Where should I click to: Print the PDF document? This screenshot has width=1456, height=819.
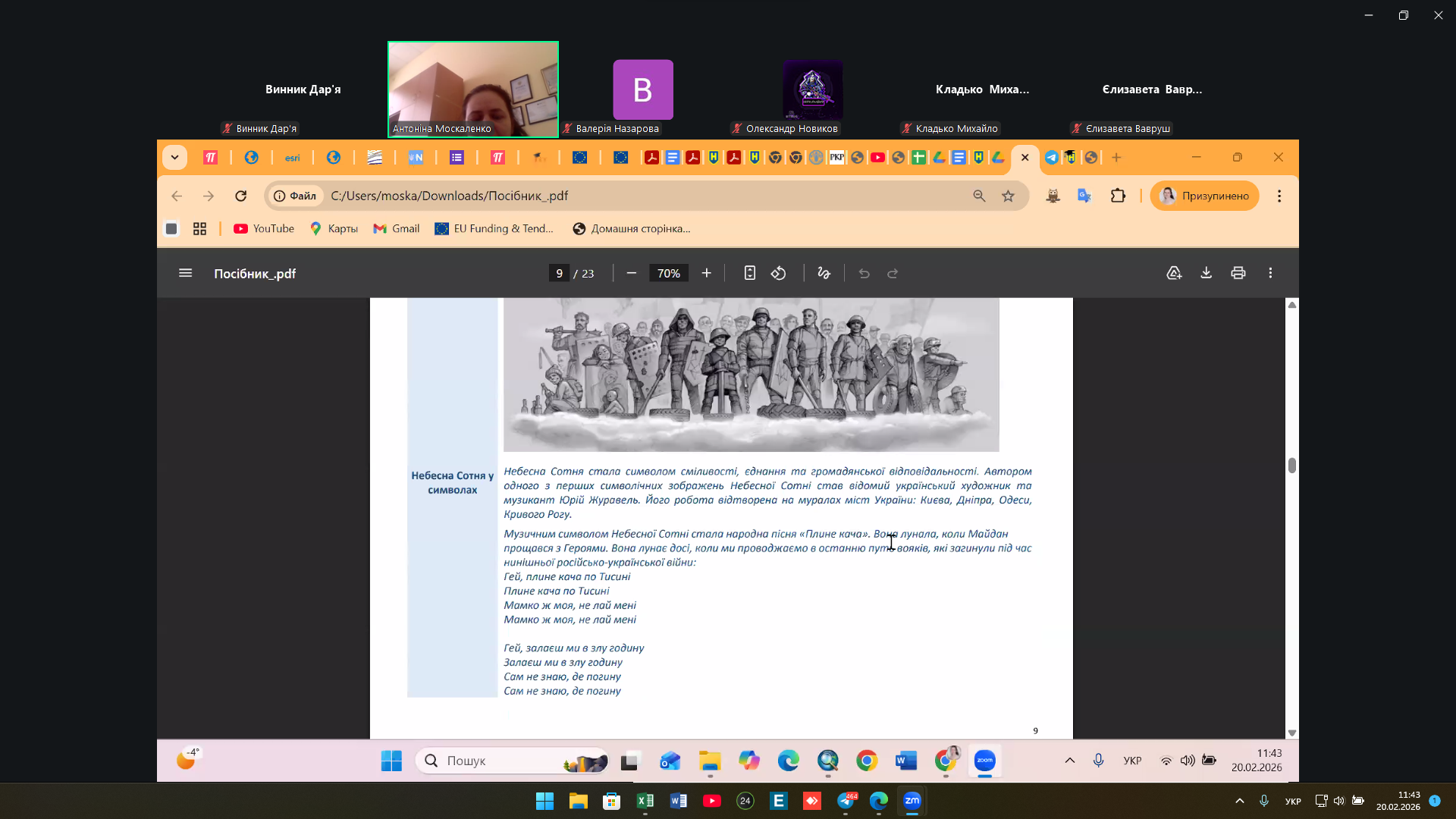[1238, 273]
